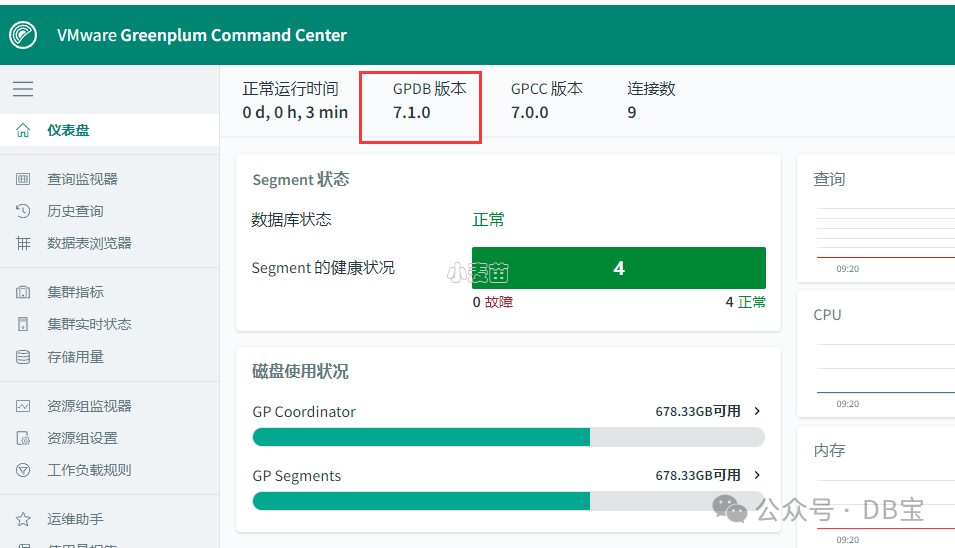Toggle the hamburger sidebar menu
The width and height of the screenshot is (955, 548).
(x=23, y=89)
